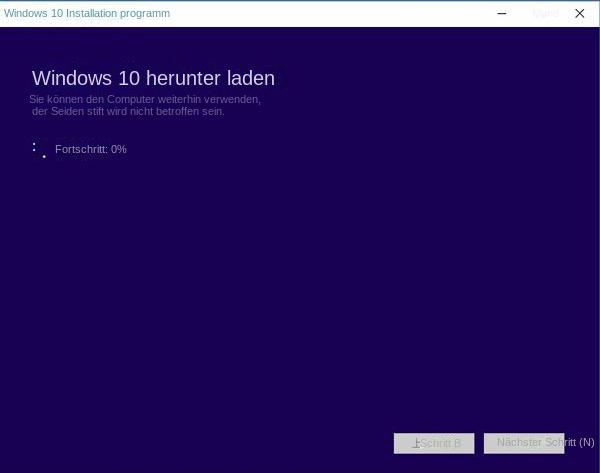Click the text der Seiden stift wird nicht betroffen sein
Image resolution: width=600 pixels, height=473 pixels.
coord(128,111)
